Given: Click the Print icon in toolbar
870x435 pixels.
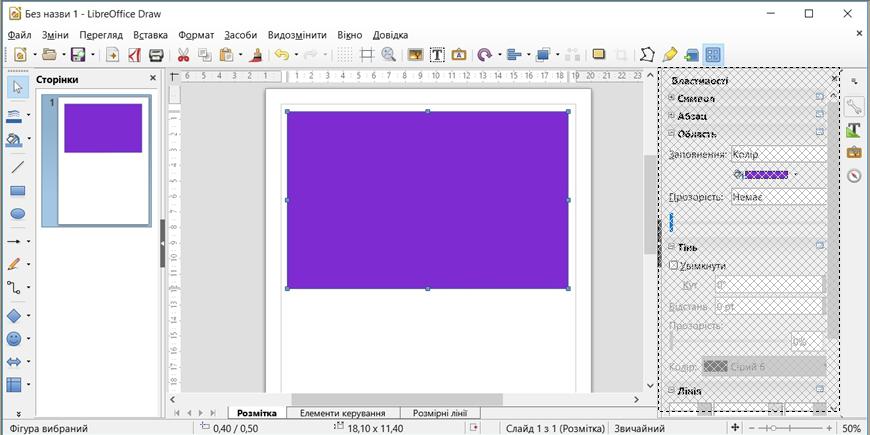Looking at the screenshot, I should [156, 55].
